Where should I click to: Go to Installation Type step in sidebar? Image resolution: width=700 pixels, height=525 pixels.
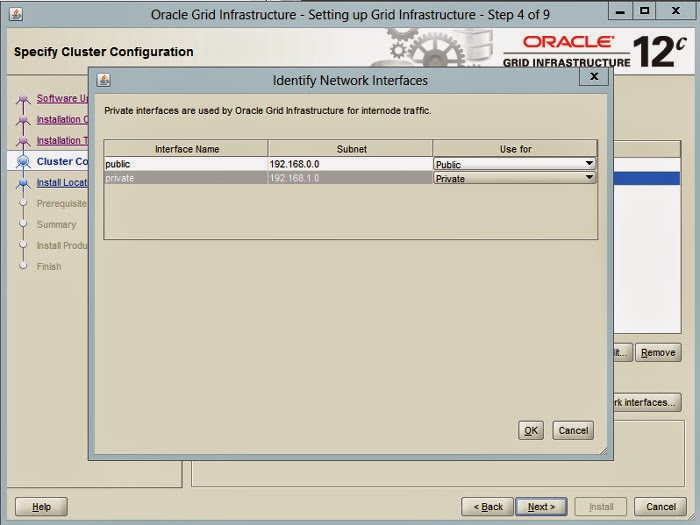(62, 140)
